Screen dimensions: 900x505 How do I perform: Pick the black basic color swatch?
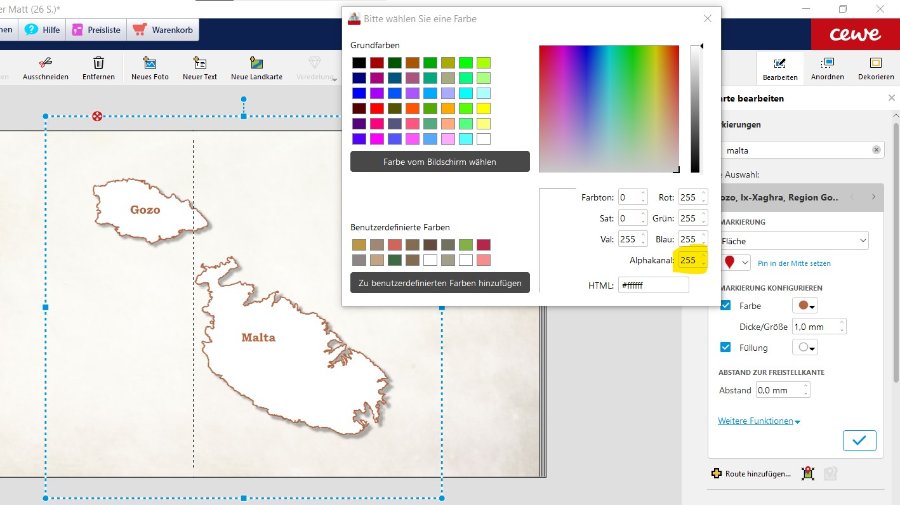359,63
